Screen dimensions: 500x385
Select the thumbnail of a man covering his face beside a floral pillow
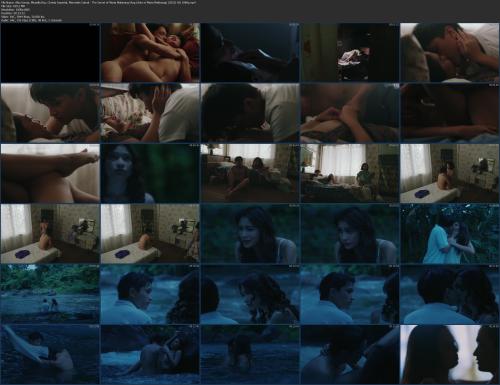[150, 113]
